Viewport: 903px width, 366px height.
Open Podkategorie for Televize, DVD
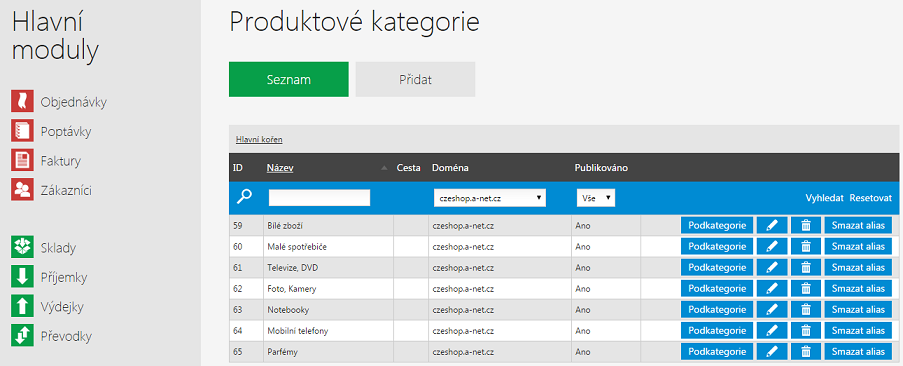pyautogui.click(x=717, y=268)
